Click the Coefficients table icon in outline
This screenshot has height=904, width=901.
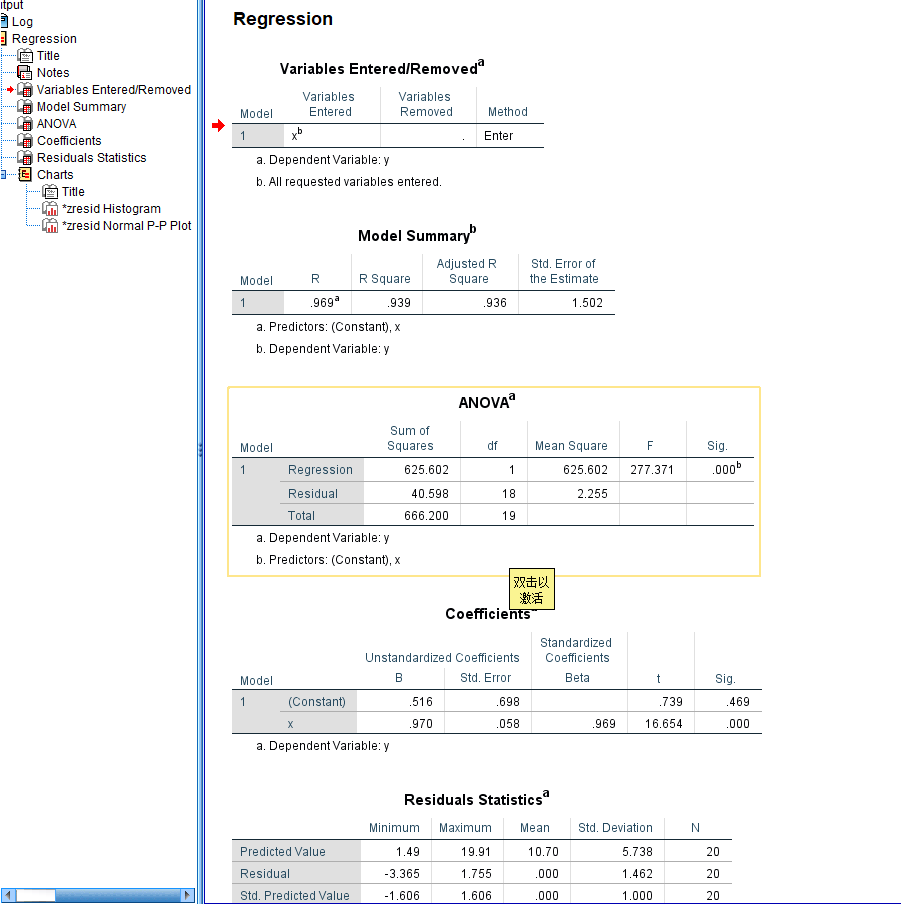[25, 141]
